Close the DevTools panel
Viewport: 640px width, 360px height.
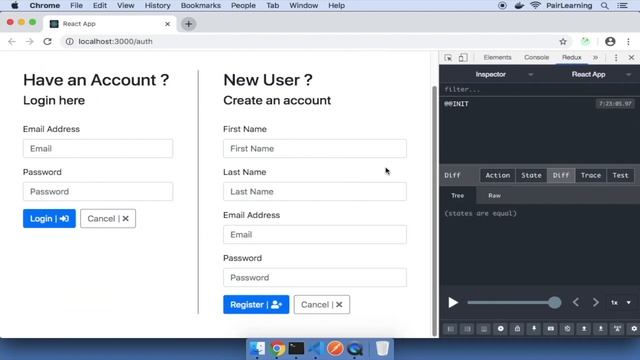click(631, 58)
